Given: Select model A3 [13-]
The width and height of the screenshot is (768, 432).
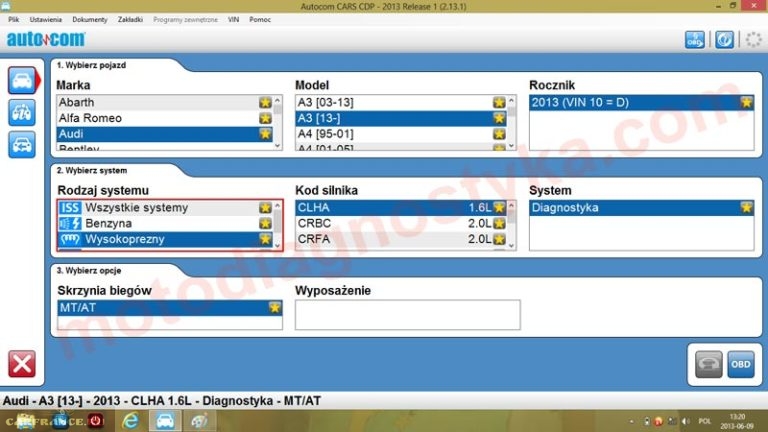Looking at the screenshot, I should [401, 118].
